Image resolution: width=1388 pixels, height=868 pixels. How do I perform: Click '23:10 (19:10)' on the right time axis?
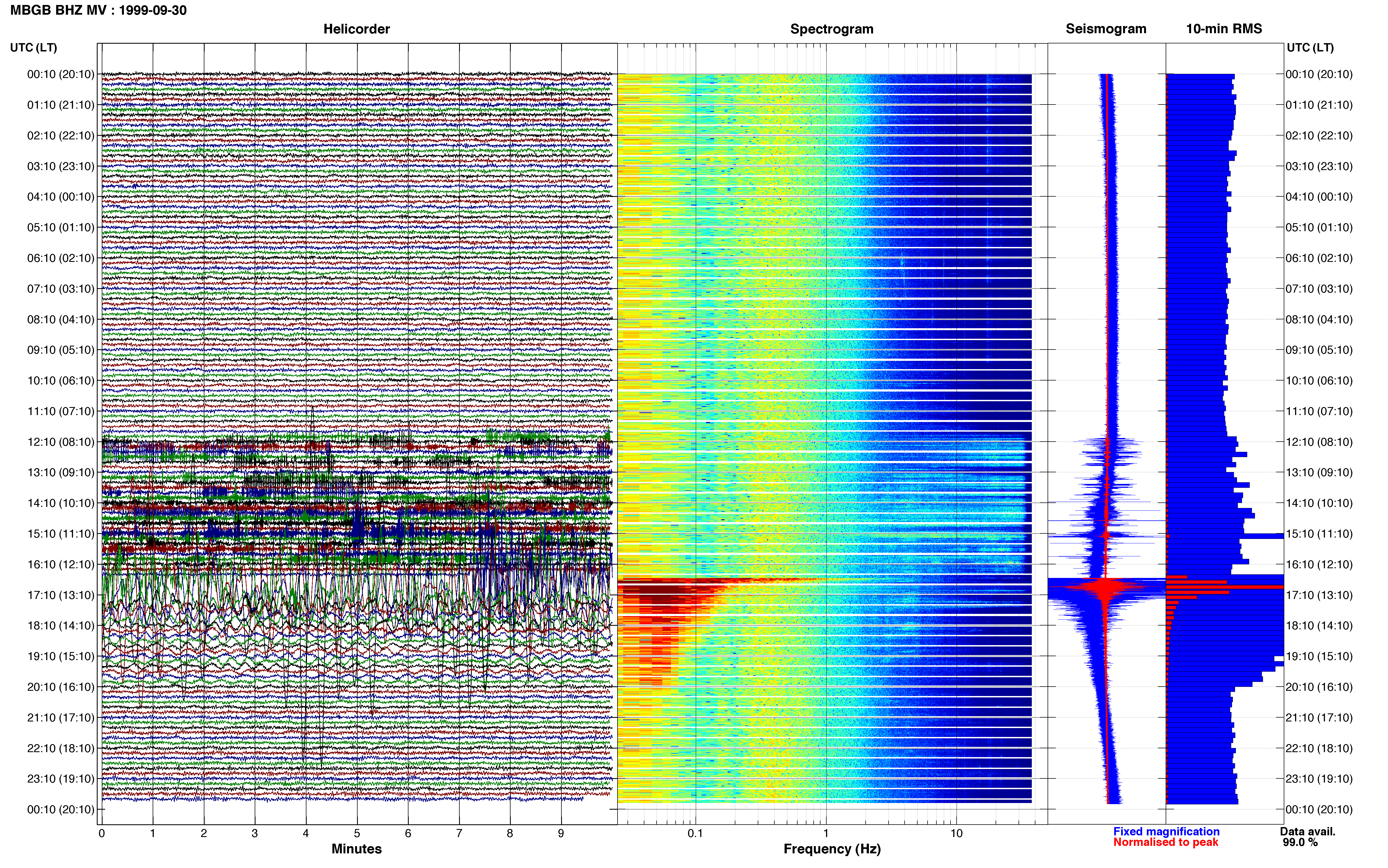1319,778
